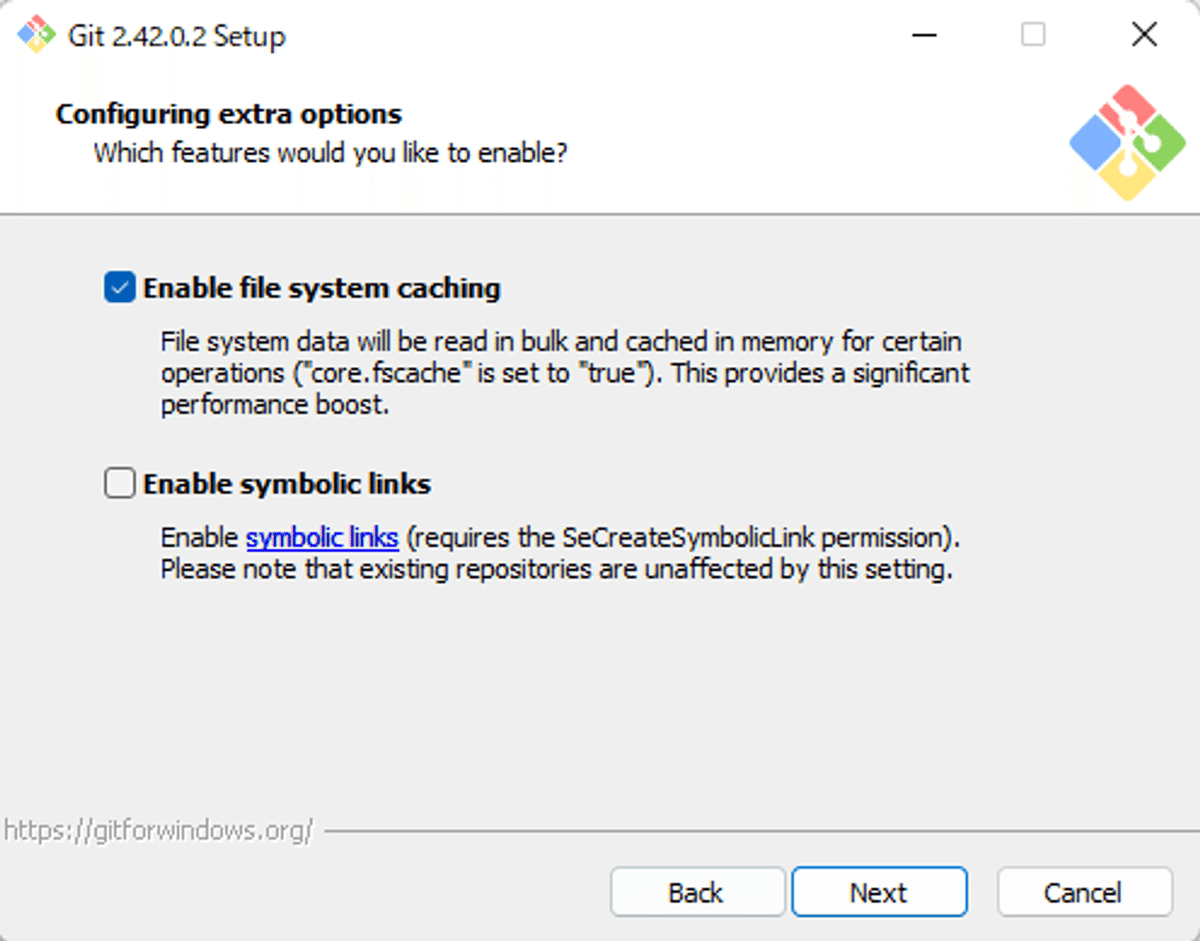Click the gitforwindows.org URL at the bottom
Image resolution: width=1200 pixels, height=941 pixels.
coord(159,830)
